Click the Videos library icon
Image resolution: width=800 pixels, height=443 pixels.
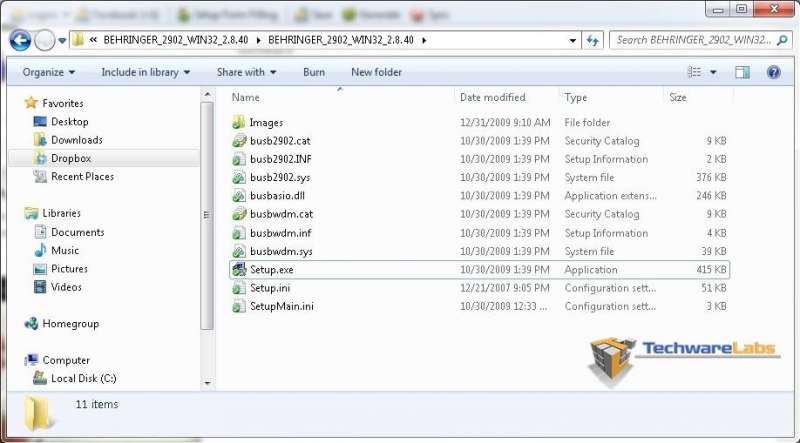click(40, 287)
